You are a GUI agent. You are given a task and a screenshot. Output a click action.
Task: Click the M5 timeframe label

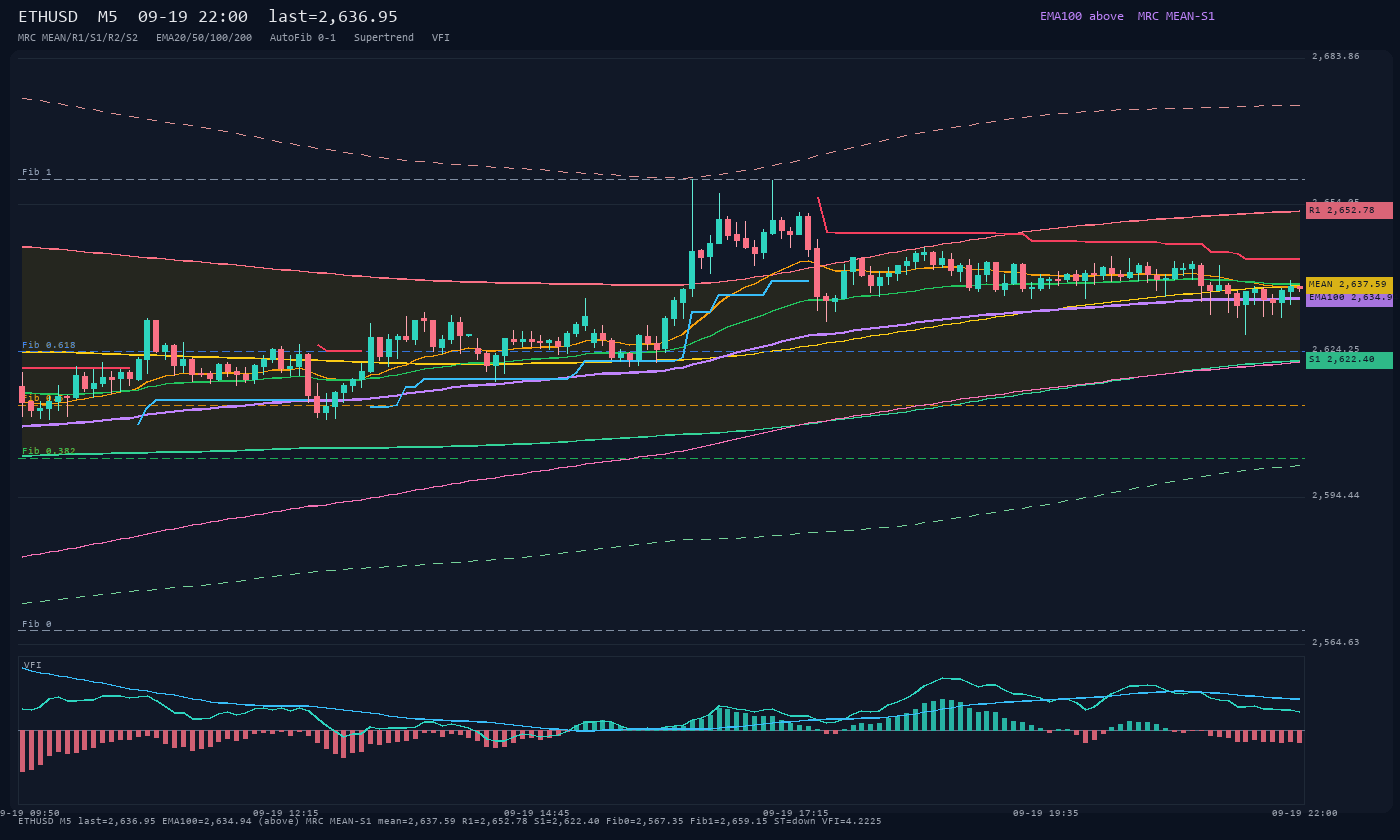[x=108, y=16]
